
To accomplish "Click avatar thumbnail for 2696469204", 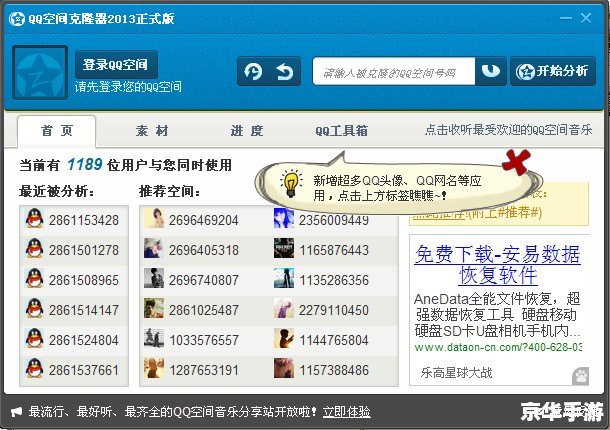I will point(154,218).
